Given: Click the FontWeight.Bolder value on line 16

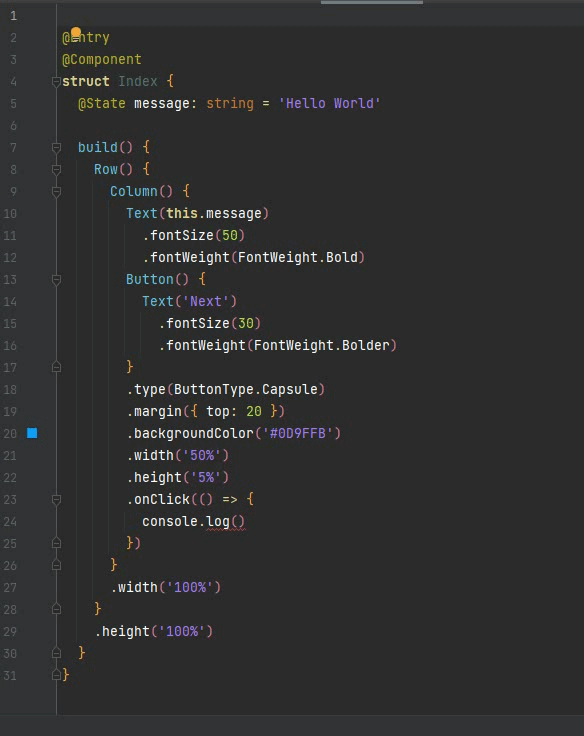Looking at the screenshot, I should coord(322,345).
